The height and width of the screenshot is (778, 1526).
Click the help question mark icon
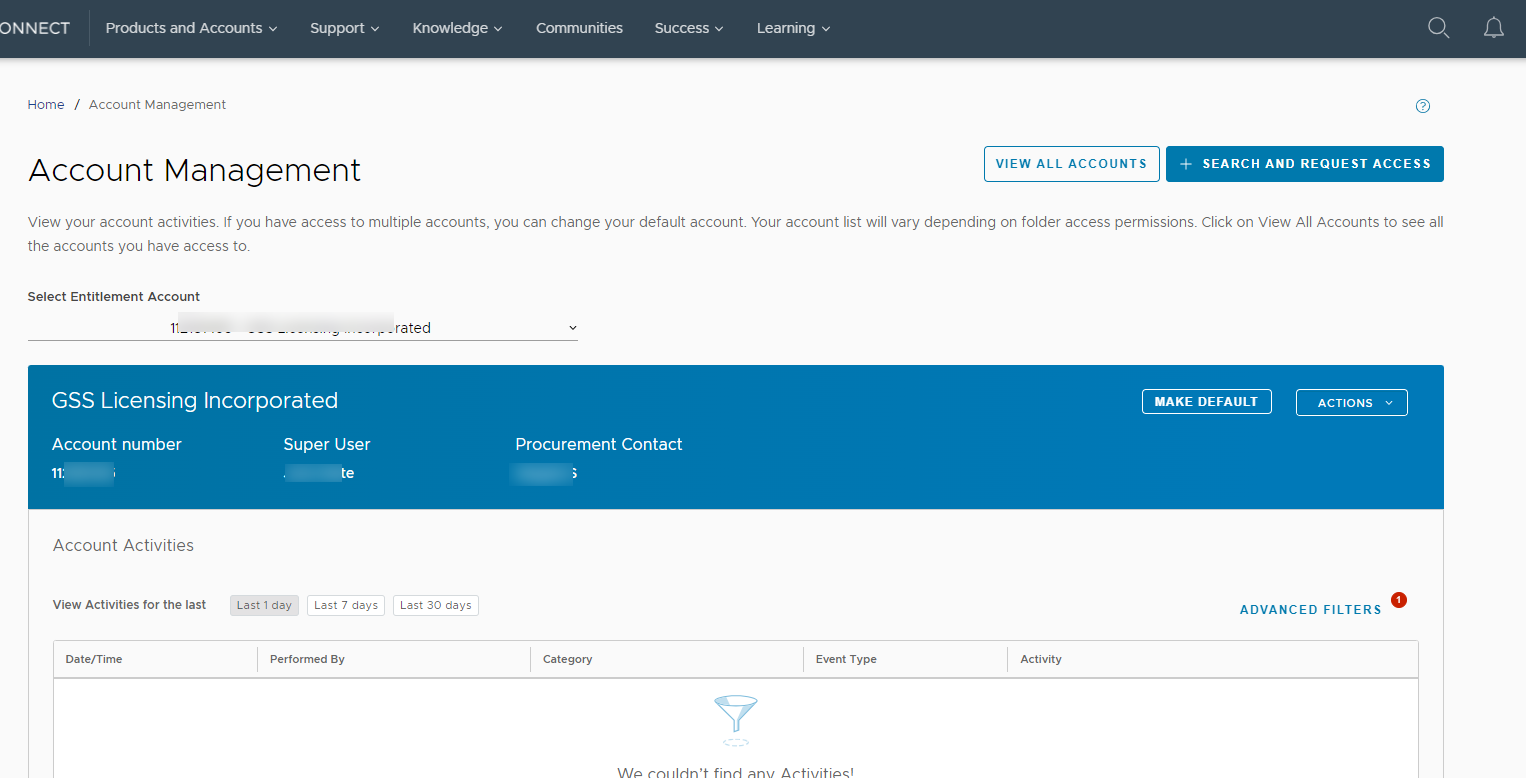click(1423, 106)
